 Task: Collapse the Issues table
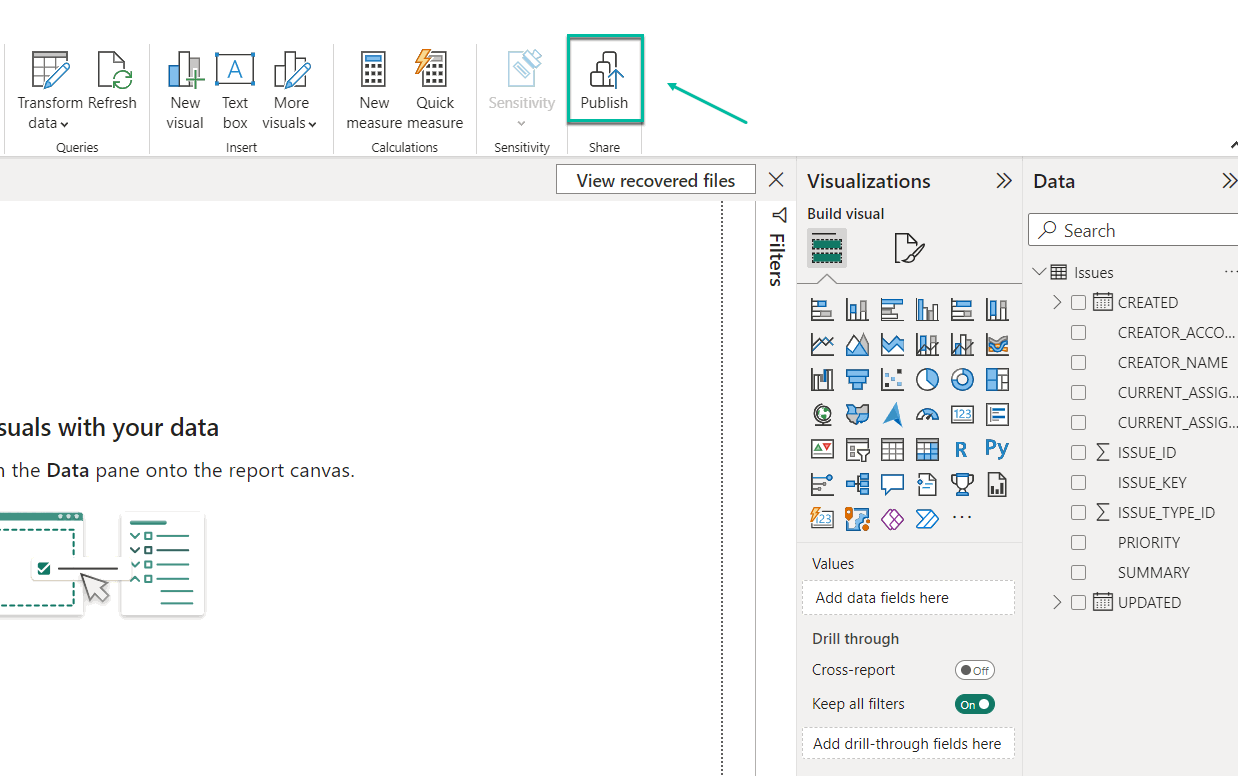coord(1039,272)
